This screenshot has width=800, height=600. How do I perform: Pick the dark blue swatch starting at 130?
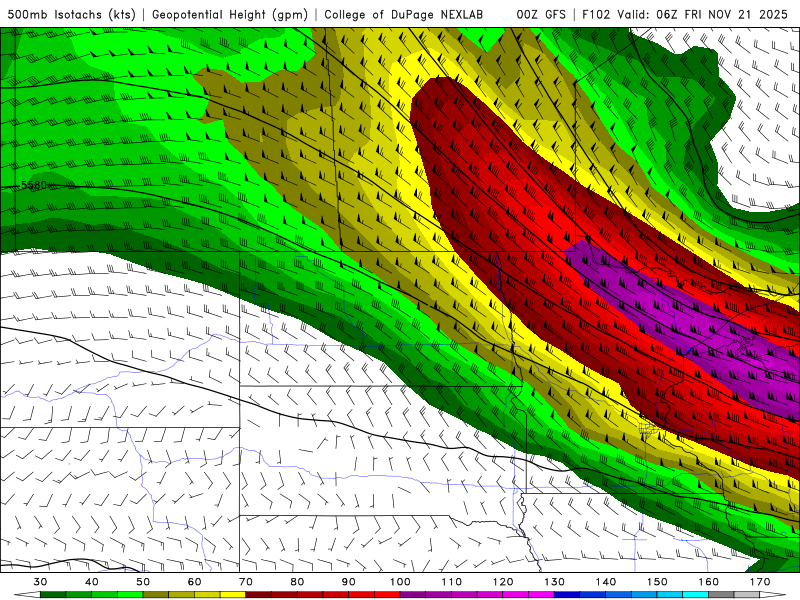click(x=567, y=595)
